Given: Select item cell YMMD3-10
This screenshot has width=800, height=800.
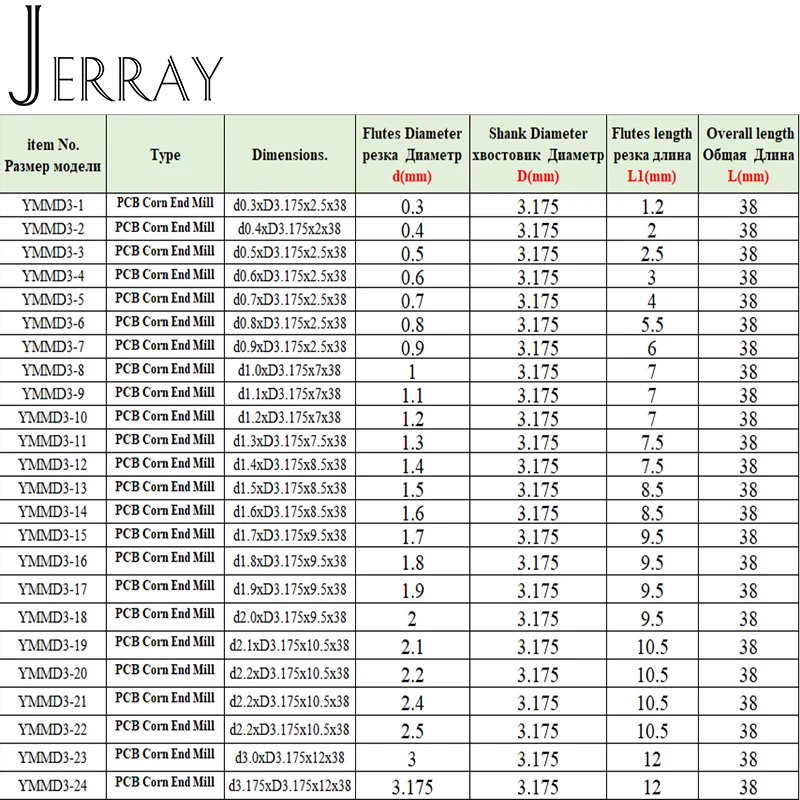Looking at the screenshot, I should tap(53, 417).
